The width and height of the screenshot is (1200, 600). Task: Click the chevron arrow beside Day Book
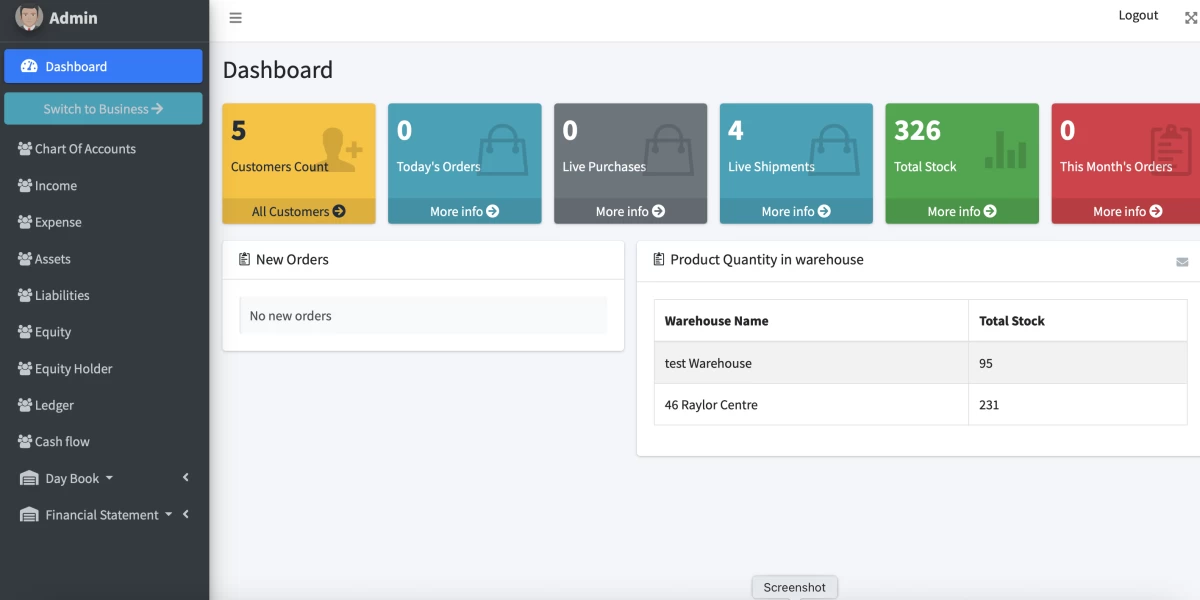pos(186,478)
